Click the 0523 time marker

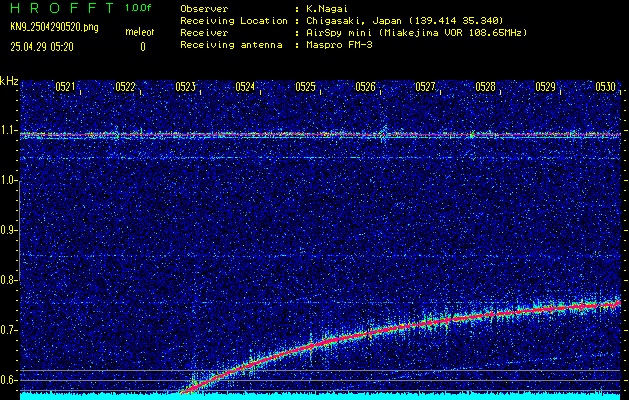tap(185, 87)
